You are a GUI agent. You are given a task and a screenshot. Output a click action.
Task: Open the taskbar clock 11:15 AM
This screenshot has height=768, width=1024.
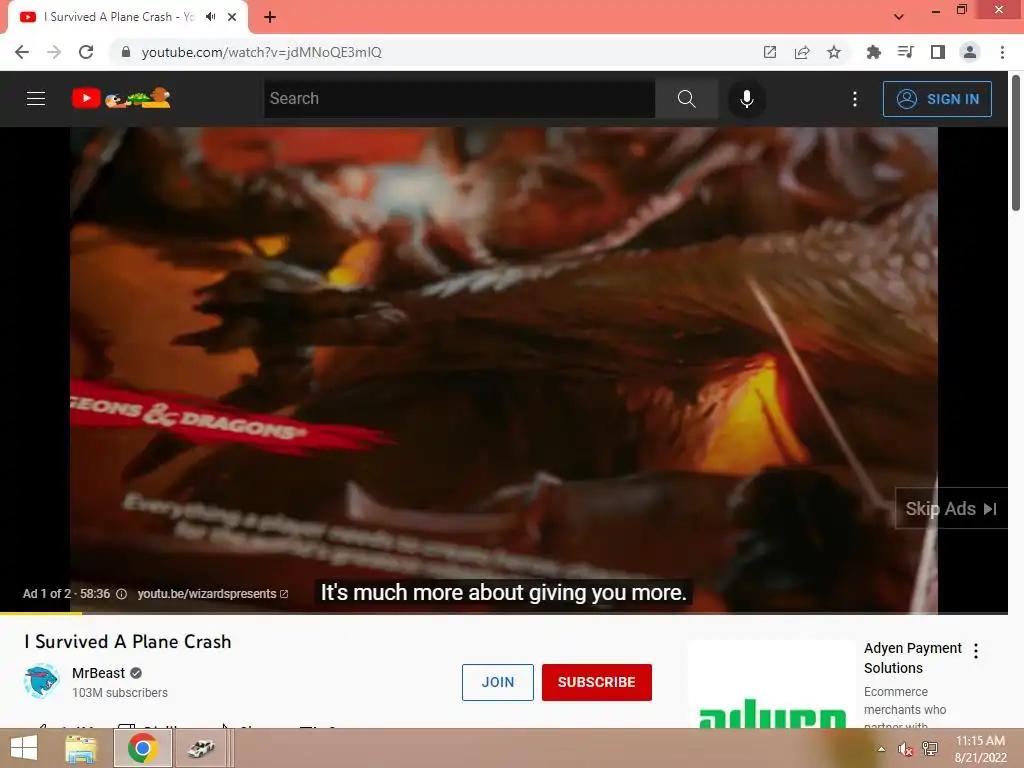click(x=980, y=749)
